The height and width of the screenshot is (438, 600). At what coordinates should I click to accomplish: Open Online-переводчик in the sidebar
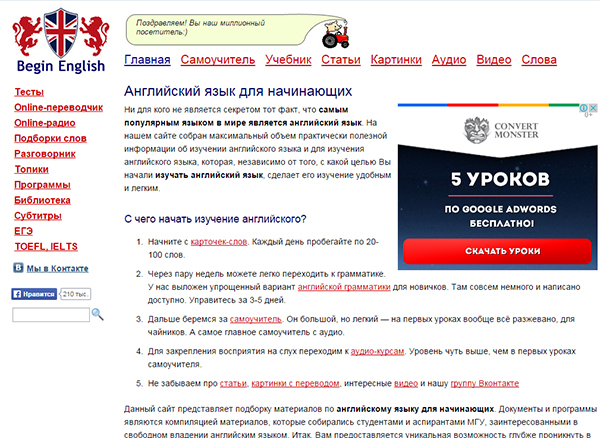pyautogui.click(x=58, y=107)
